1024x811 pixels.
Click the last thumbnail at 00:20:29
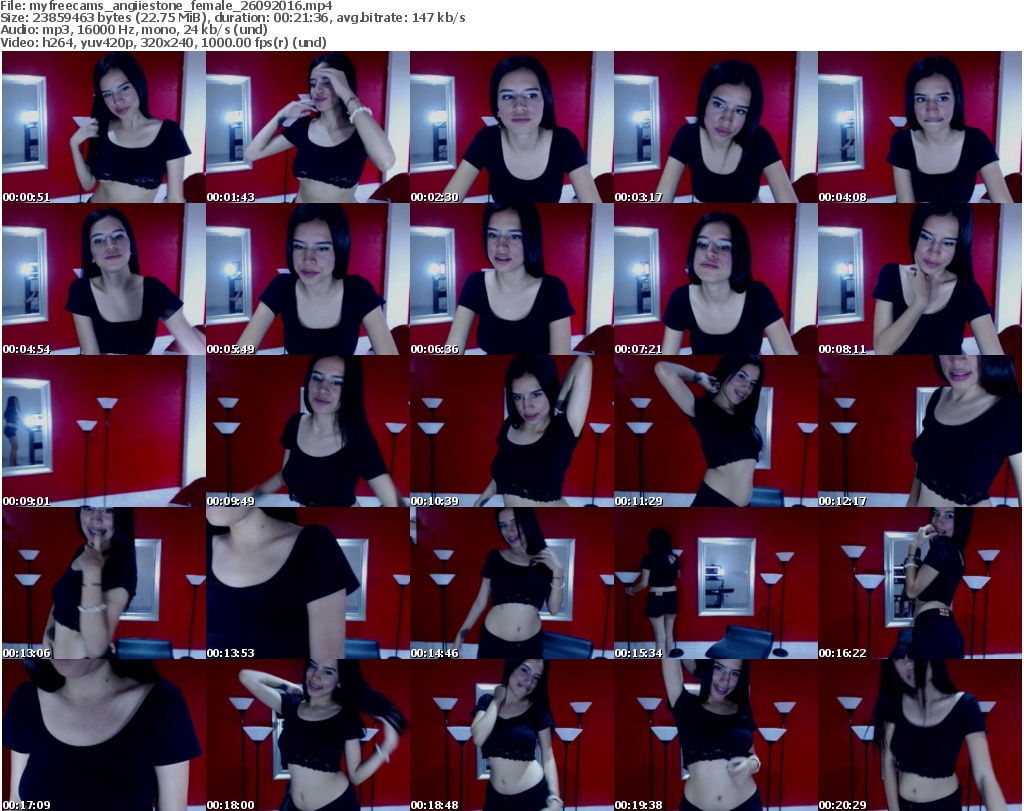pos(919,735)
